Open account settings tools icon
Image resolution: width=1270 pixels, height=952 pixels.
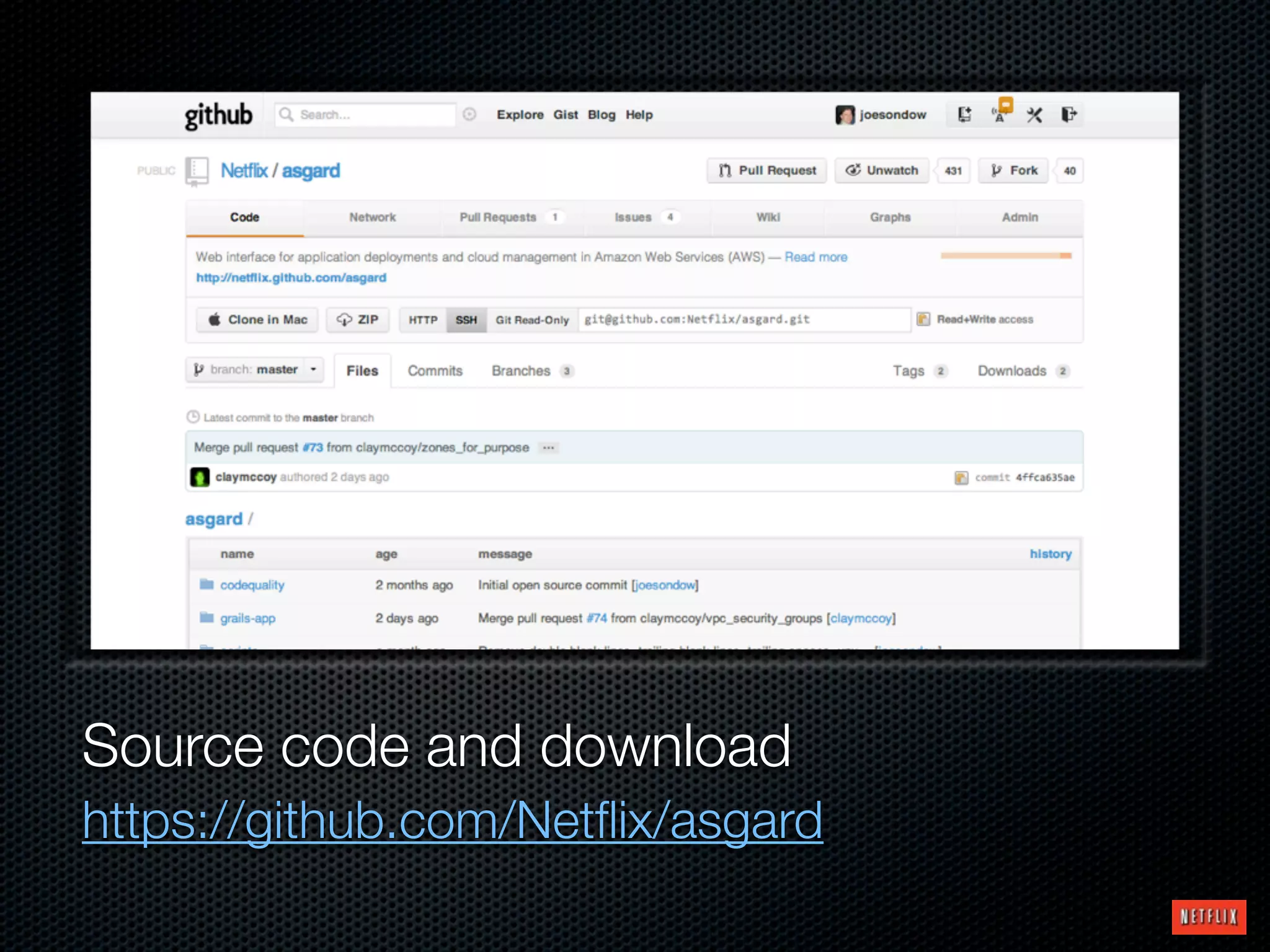(1034, 115)
